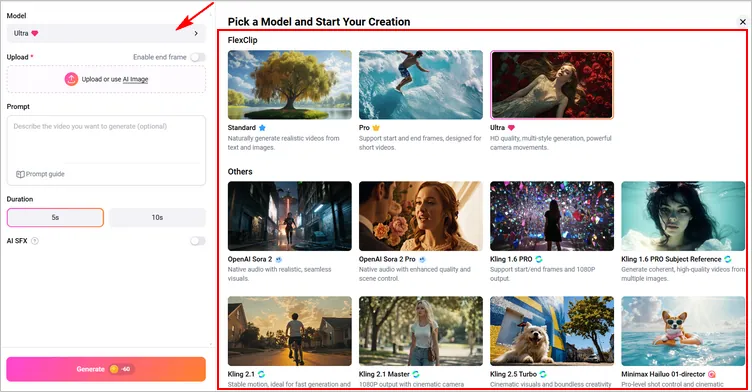752x392 pixels.
Task: Select the Kling 2.1 Master thumbnail
Action: click(x=421, y=331)
